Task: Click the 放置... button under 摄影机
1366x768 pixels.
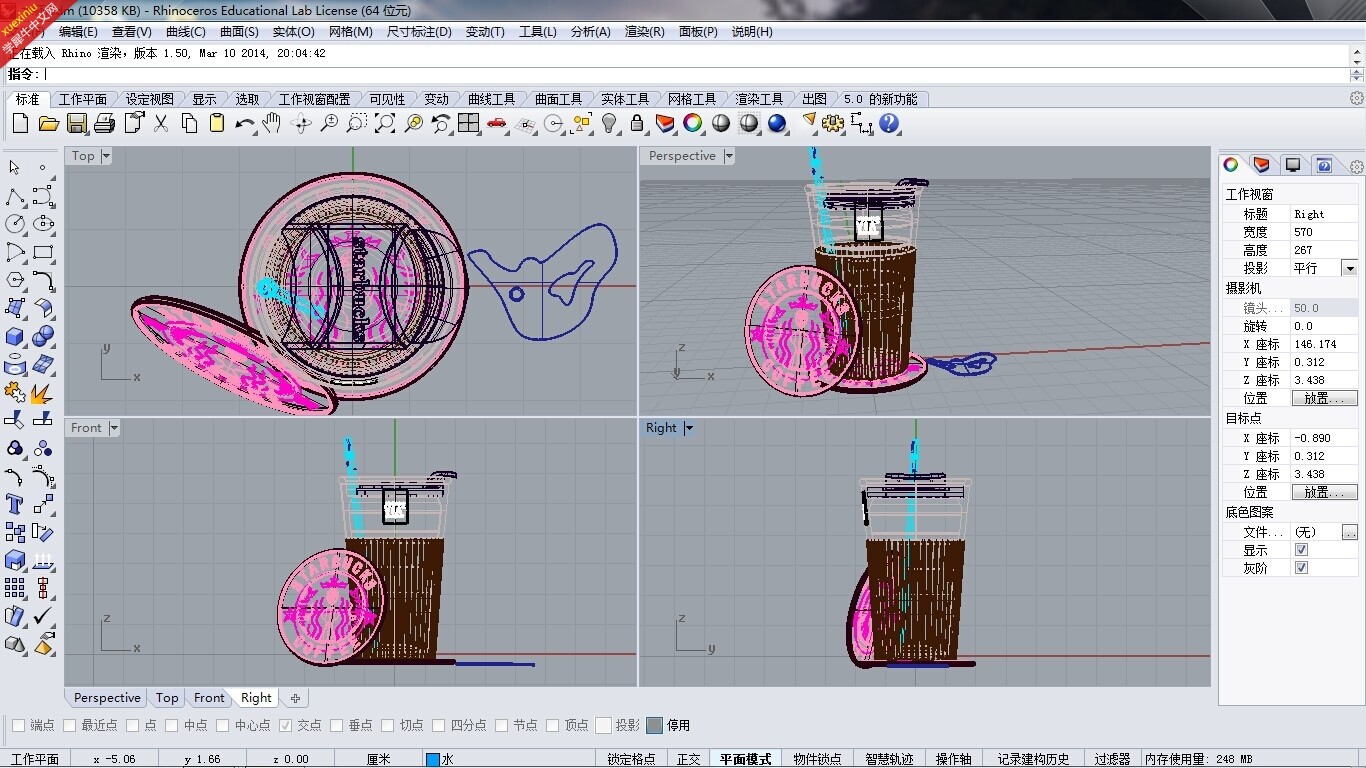Action: click(1325, 398)
